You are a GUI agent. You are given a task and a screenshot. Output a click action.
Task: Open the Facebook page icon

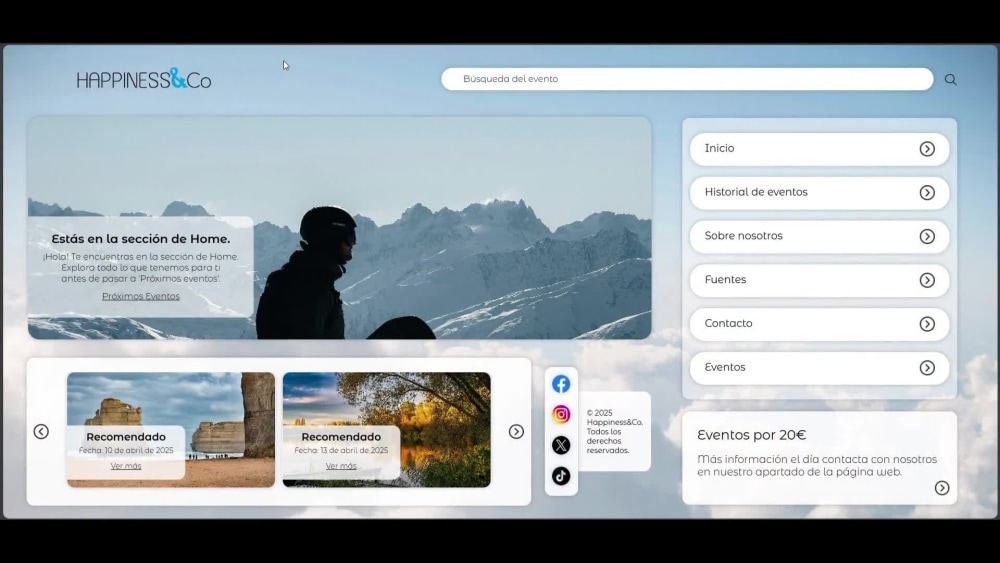point(561,384)
